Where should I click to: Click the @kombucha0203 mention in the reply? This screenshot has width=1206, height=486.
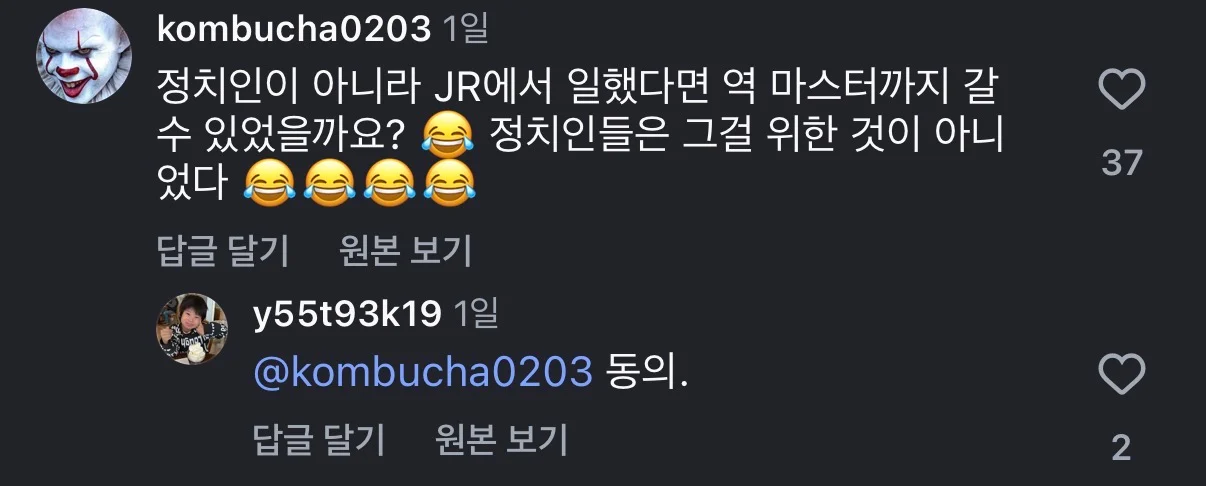pyautogui.click(x=423, y=372)
